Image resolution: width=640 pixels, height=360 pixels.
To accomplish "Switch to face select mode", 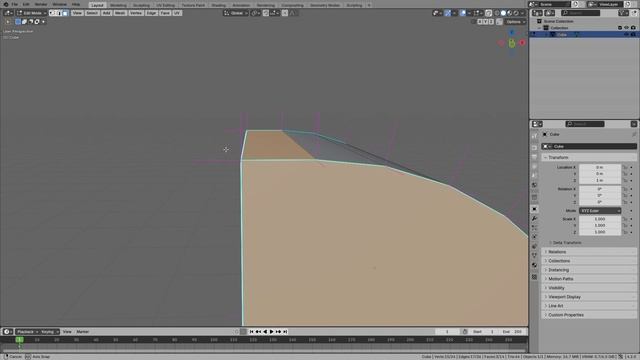I will click(65, 13).
